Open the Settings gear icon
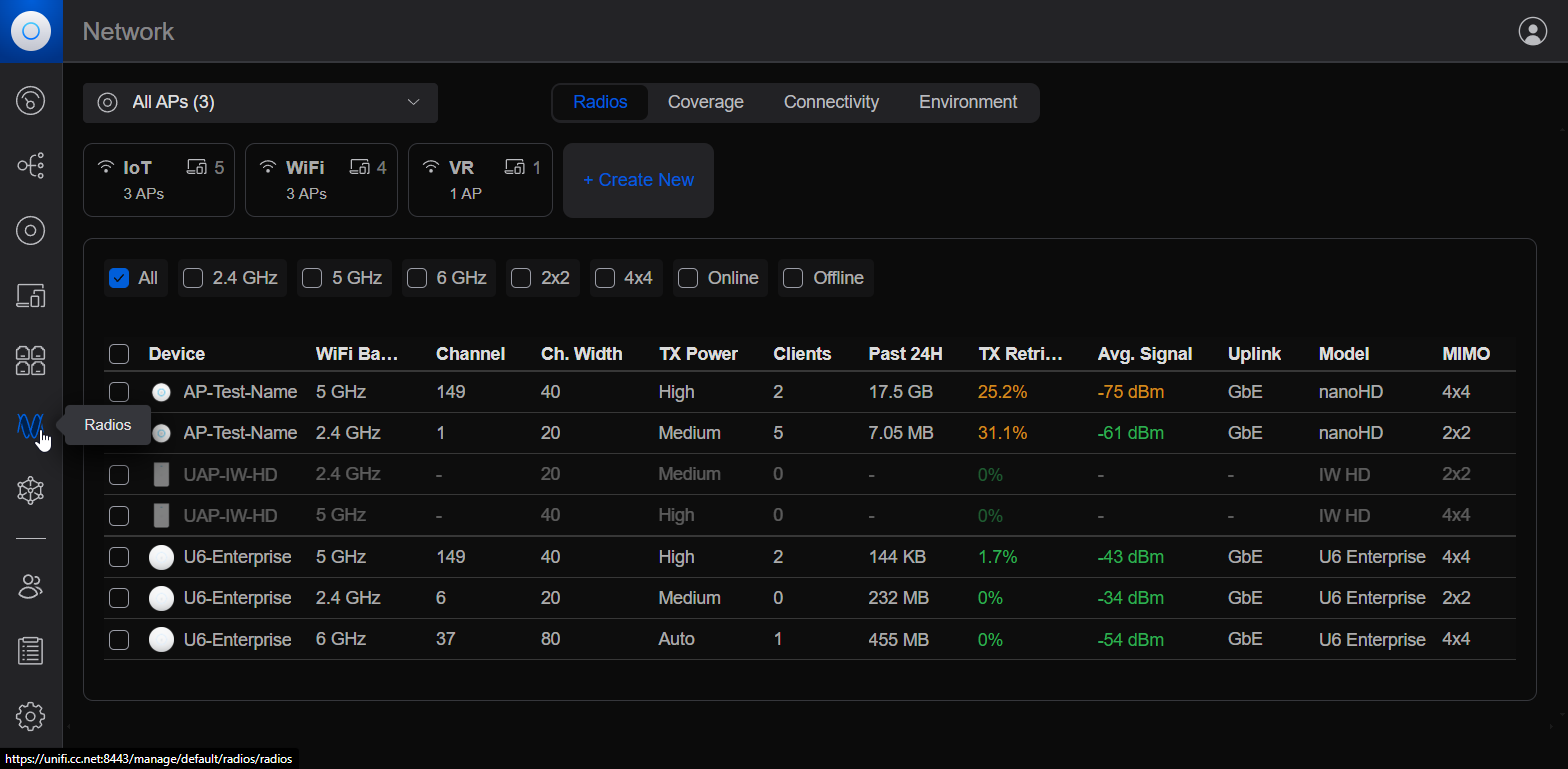1568x769 pixels. 31,716
